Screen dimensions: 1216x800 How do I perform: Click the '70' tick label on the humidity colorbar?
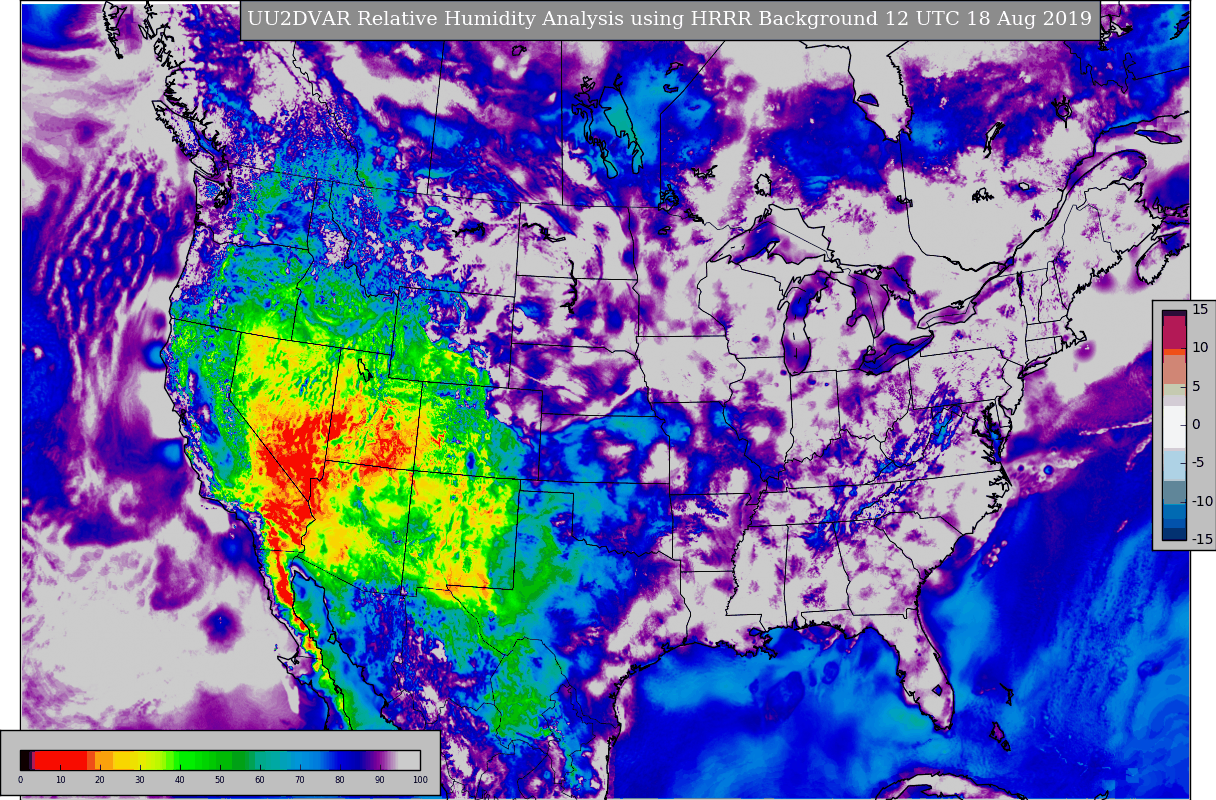300,779
